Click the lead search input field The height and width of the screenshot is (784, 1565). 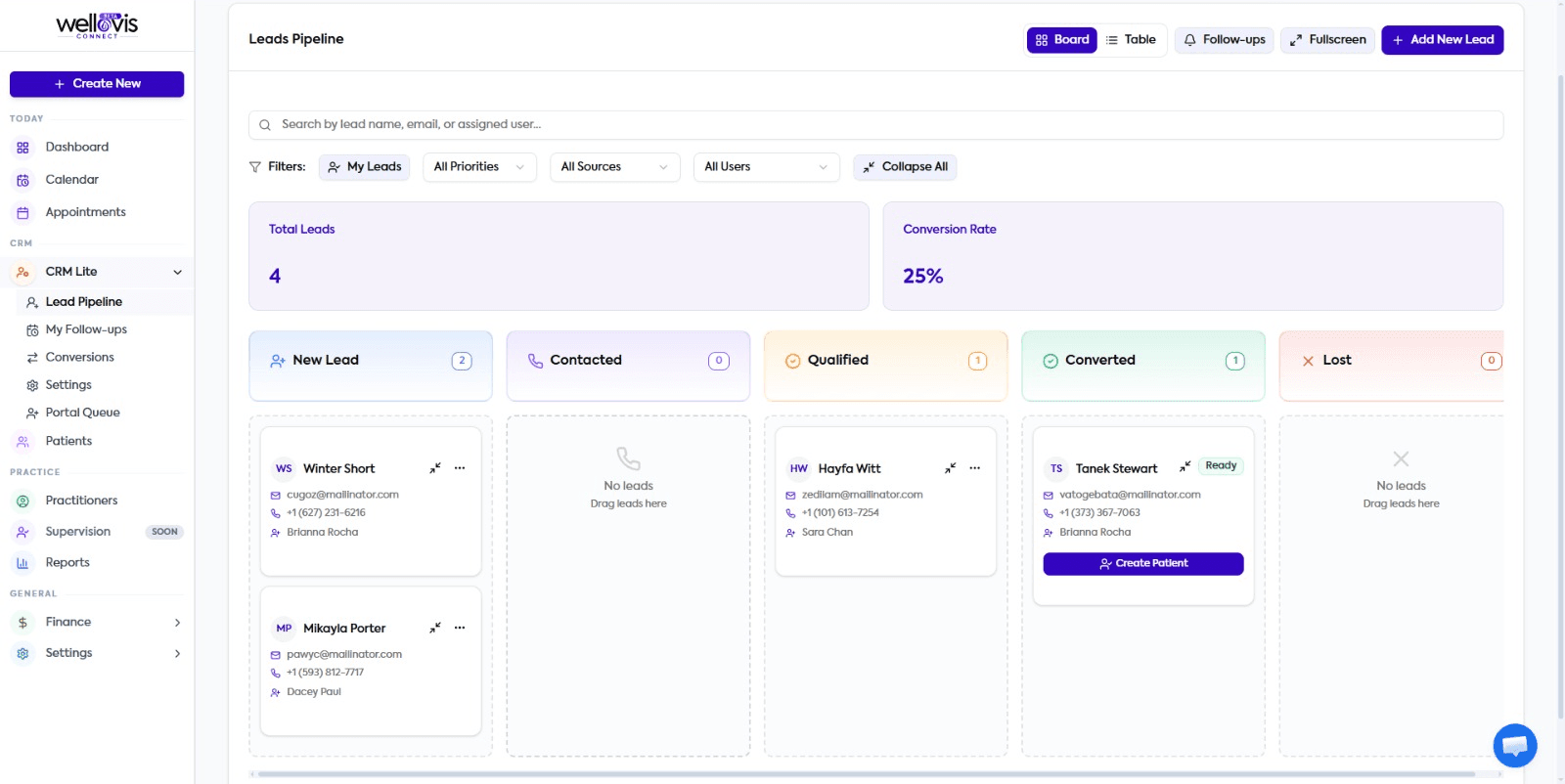pos(875,125)
